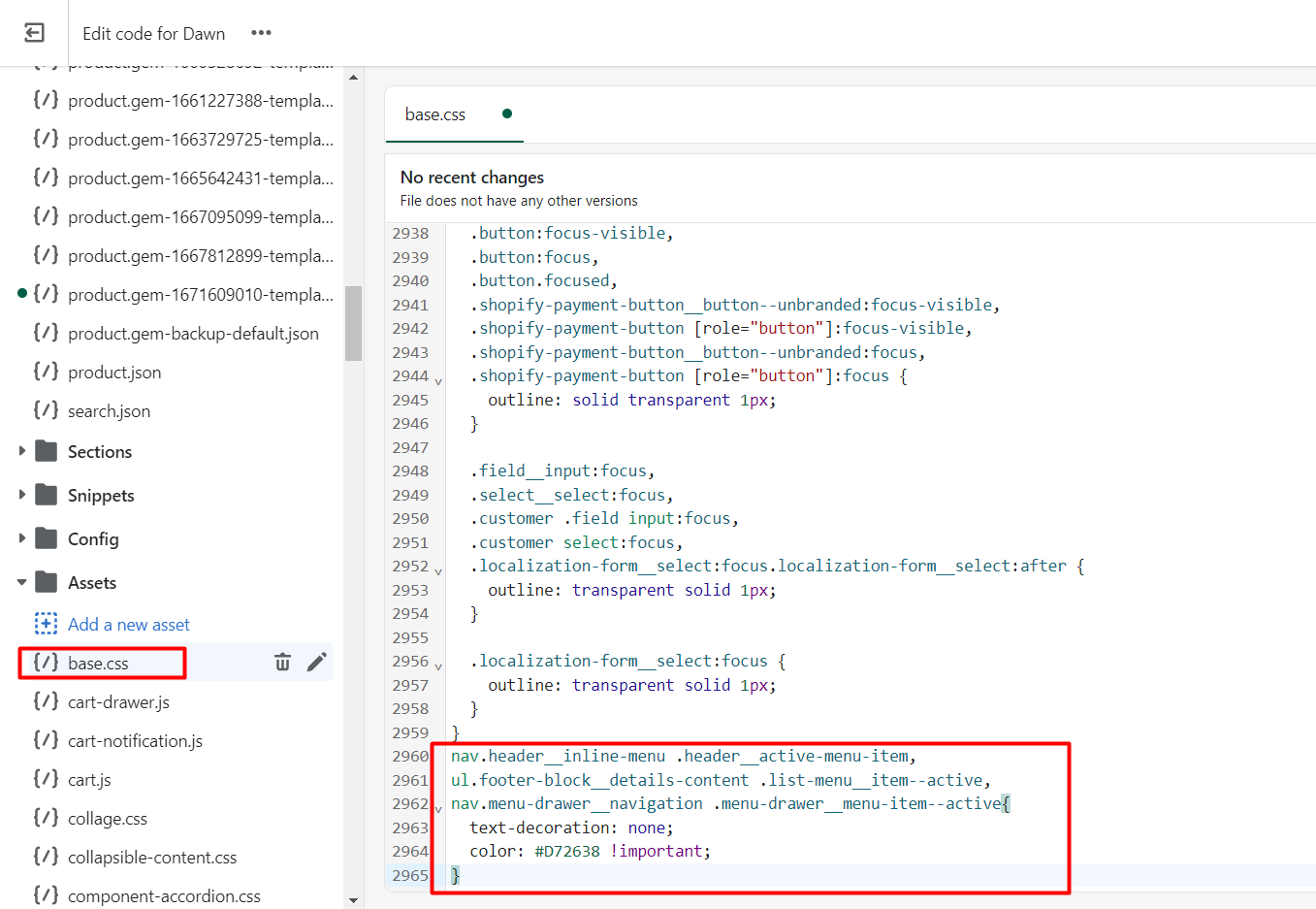The width and height of the screenshot is (1316, 909).
Task: Open modified product.gem-1671609010 template file
Action: 201,294
